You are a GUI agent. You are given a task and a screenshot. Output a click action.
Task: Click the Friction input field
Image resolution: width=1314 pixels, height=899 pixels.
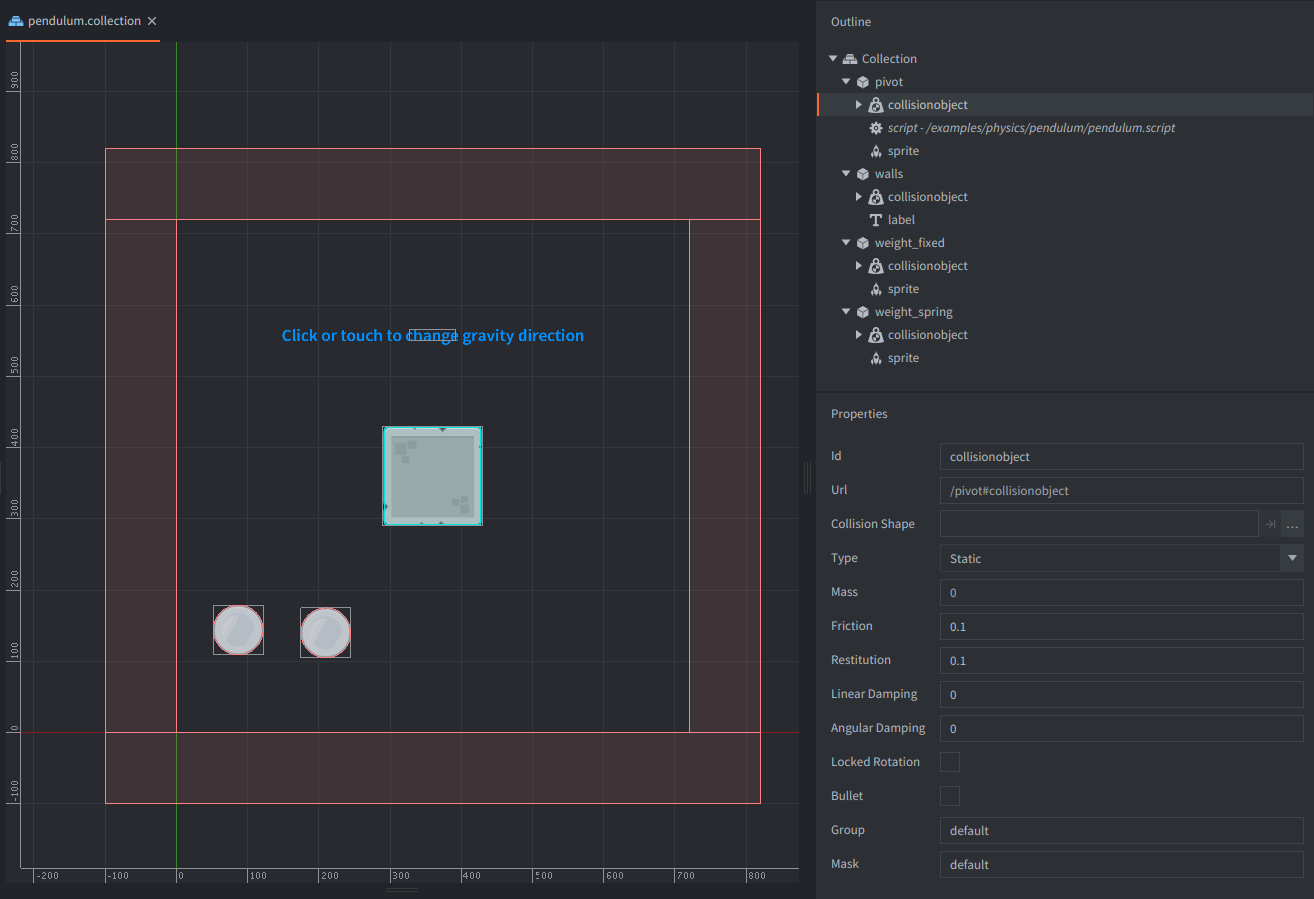pyautogui.click(x=1120, y=626)
